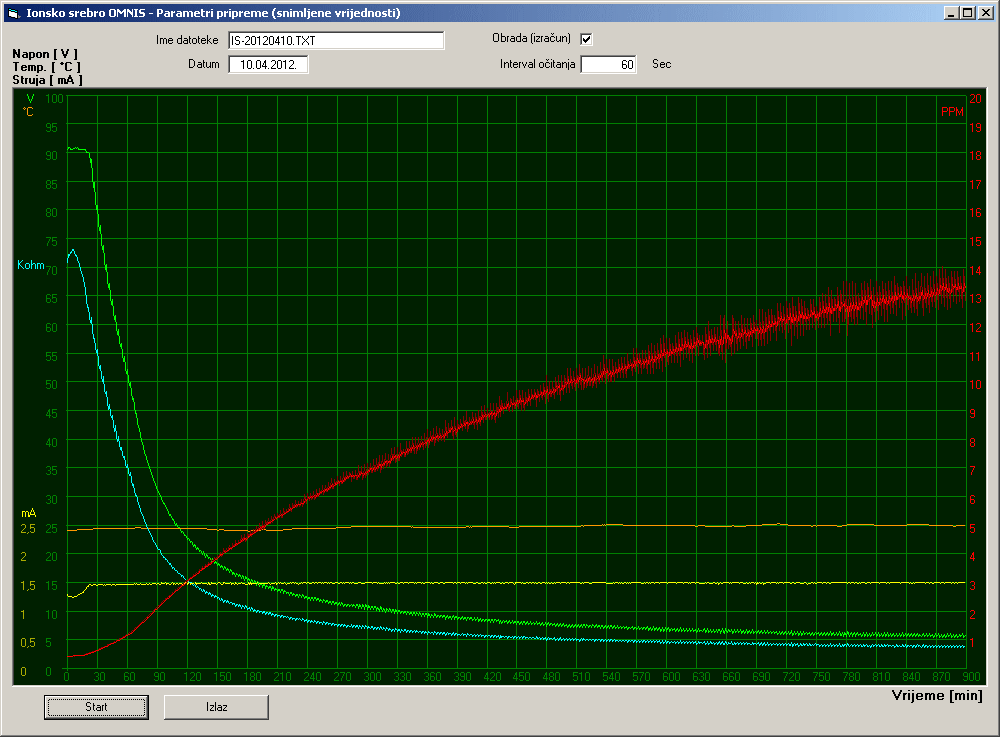Image resolution: width=1000 pixels, height=737 pixels.
Task: Click the yellow mA axis label
Action: [x=28, y=513]
